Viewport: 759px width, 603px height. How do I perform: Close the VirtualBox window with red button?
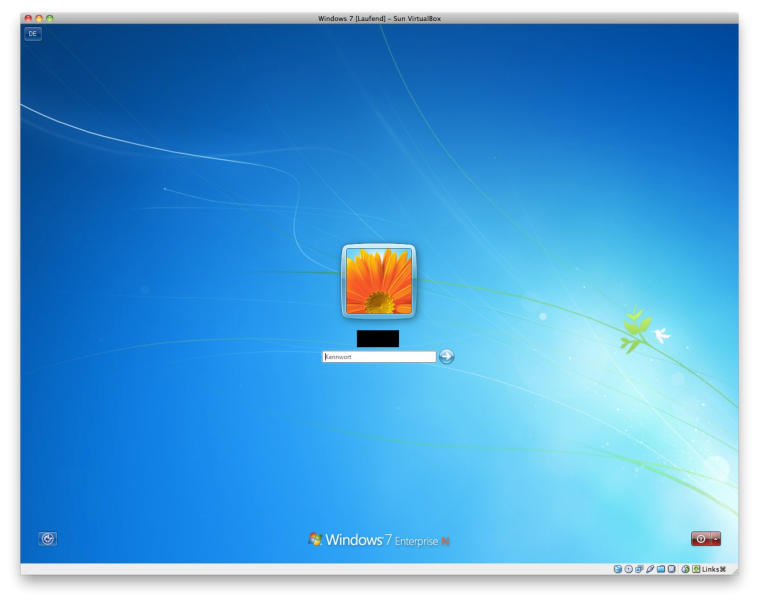[28, 18]
